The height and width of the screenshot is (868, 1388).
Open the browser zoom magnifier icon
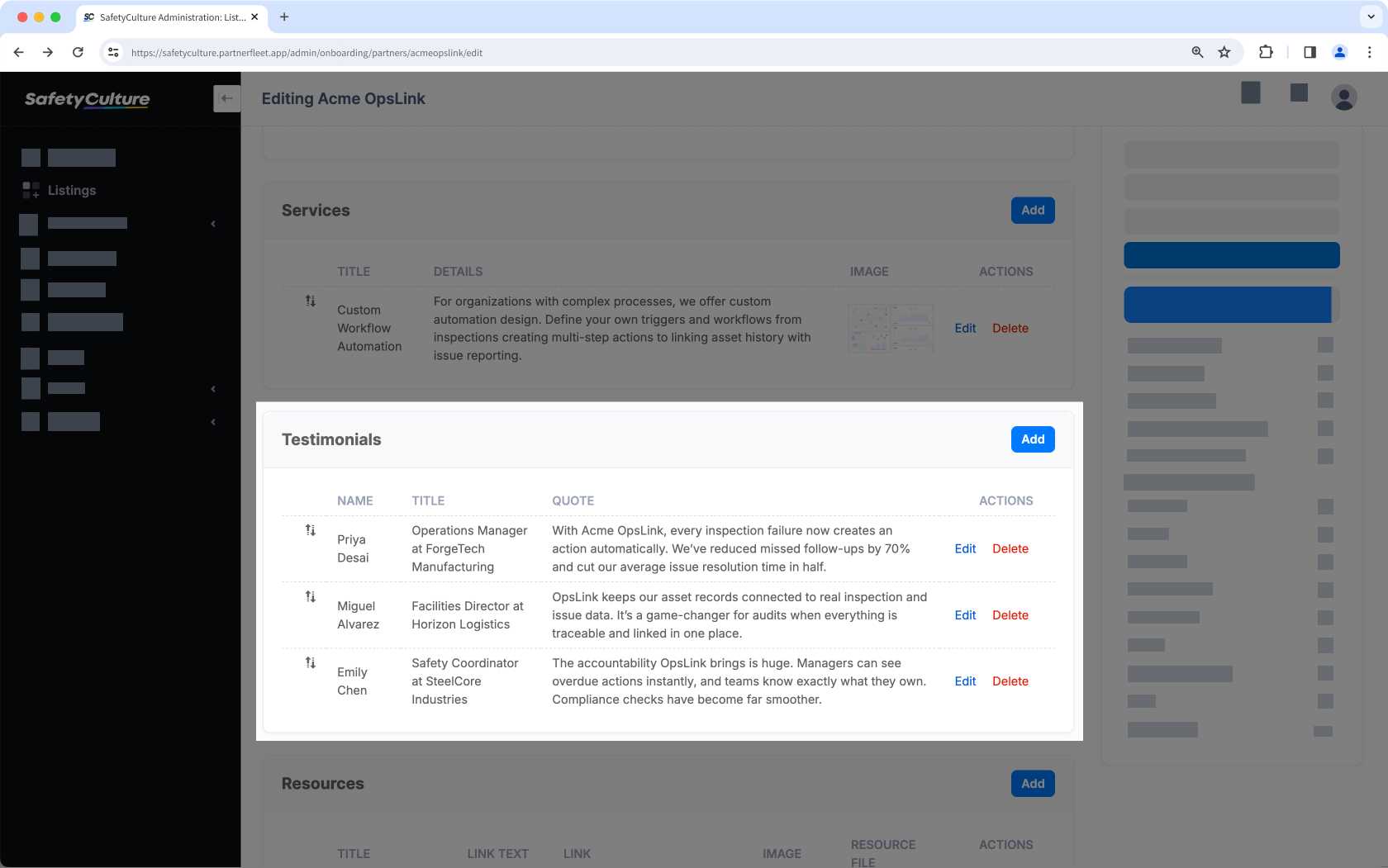coord(1197,52)
